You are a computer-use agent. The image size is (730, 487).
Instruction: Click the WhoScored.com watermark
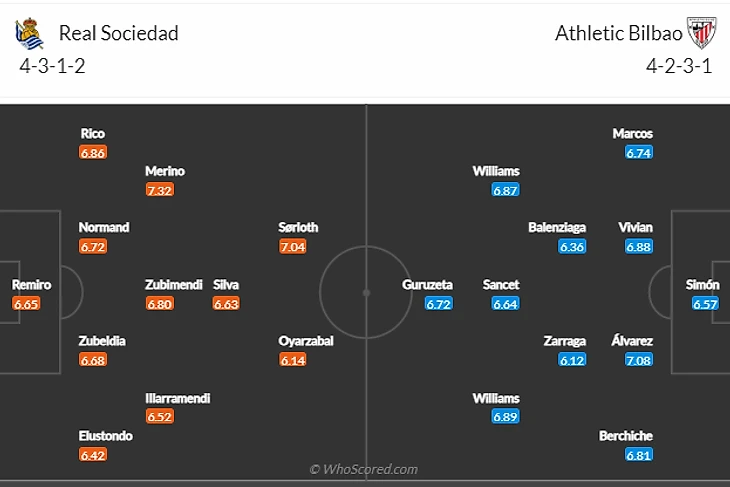pyautogui.click(x=364, y=469)
